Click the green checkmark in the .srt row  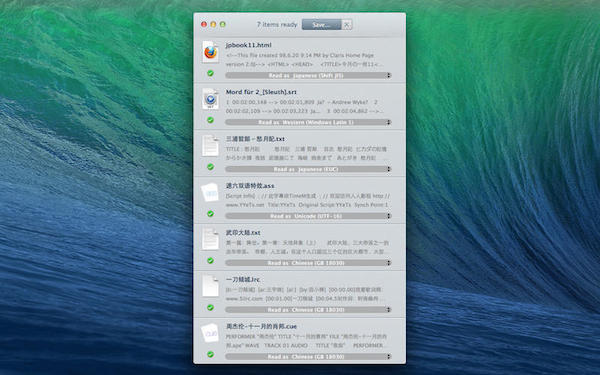[210, 120]
